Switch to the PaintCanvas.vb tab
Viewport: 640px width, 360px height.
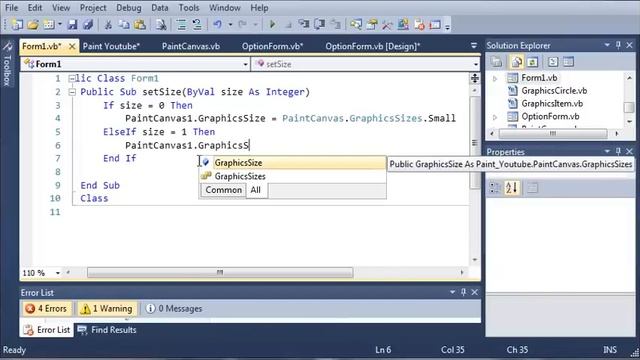[191, 46]
